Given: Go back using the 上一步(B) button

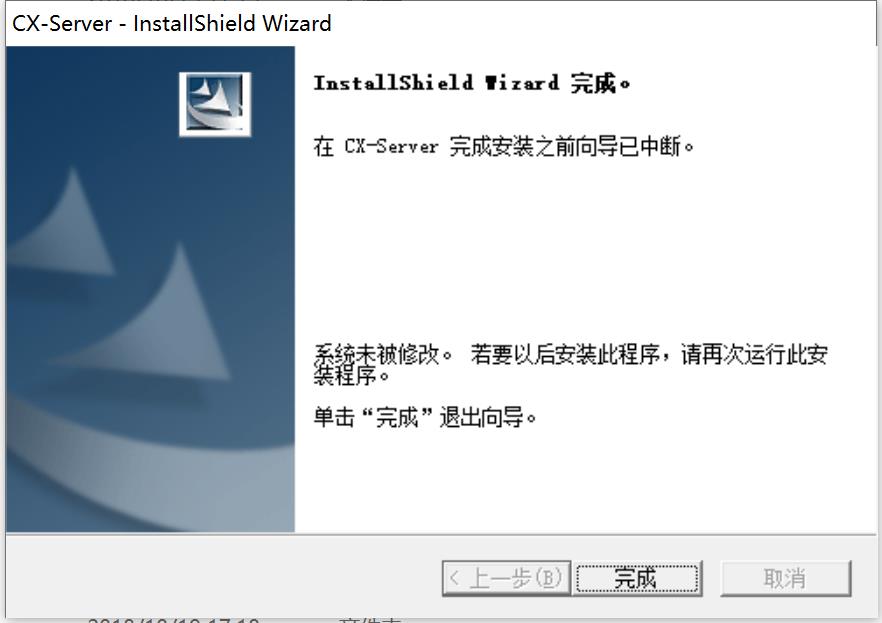Looking at the screenshot, I should 506,578.
